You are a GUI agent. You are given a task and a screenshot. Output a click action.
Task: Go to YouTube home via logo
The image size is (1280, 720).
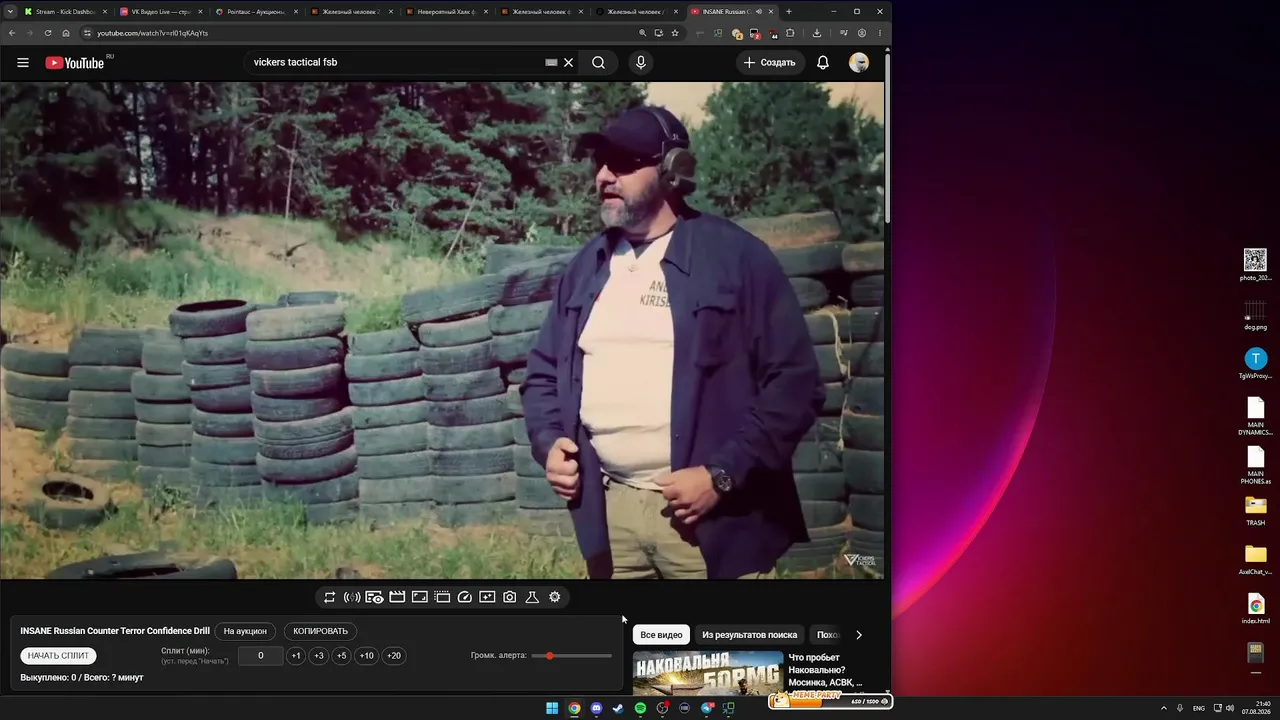[75, 63]
